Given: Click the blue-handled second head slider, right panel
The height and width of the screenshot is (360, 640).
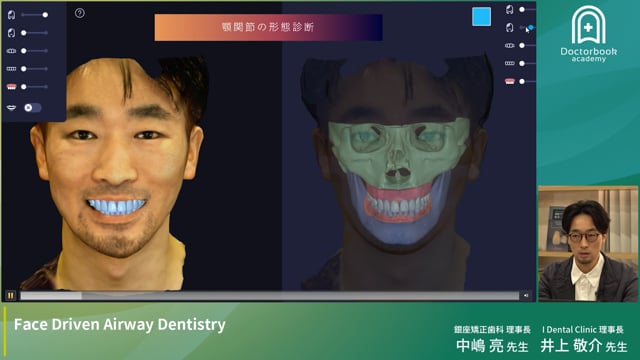Looking at the screenshot, I should pos(527,27).
